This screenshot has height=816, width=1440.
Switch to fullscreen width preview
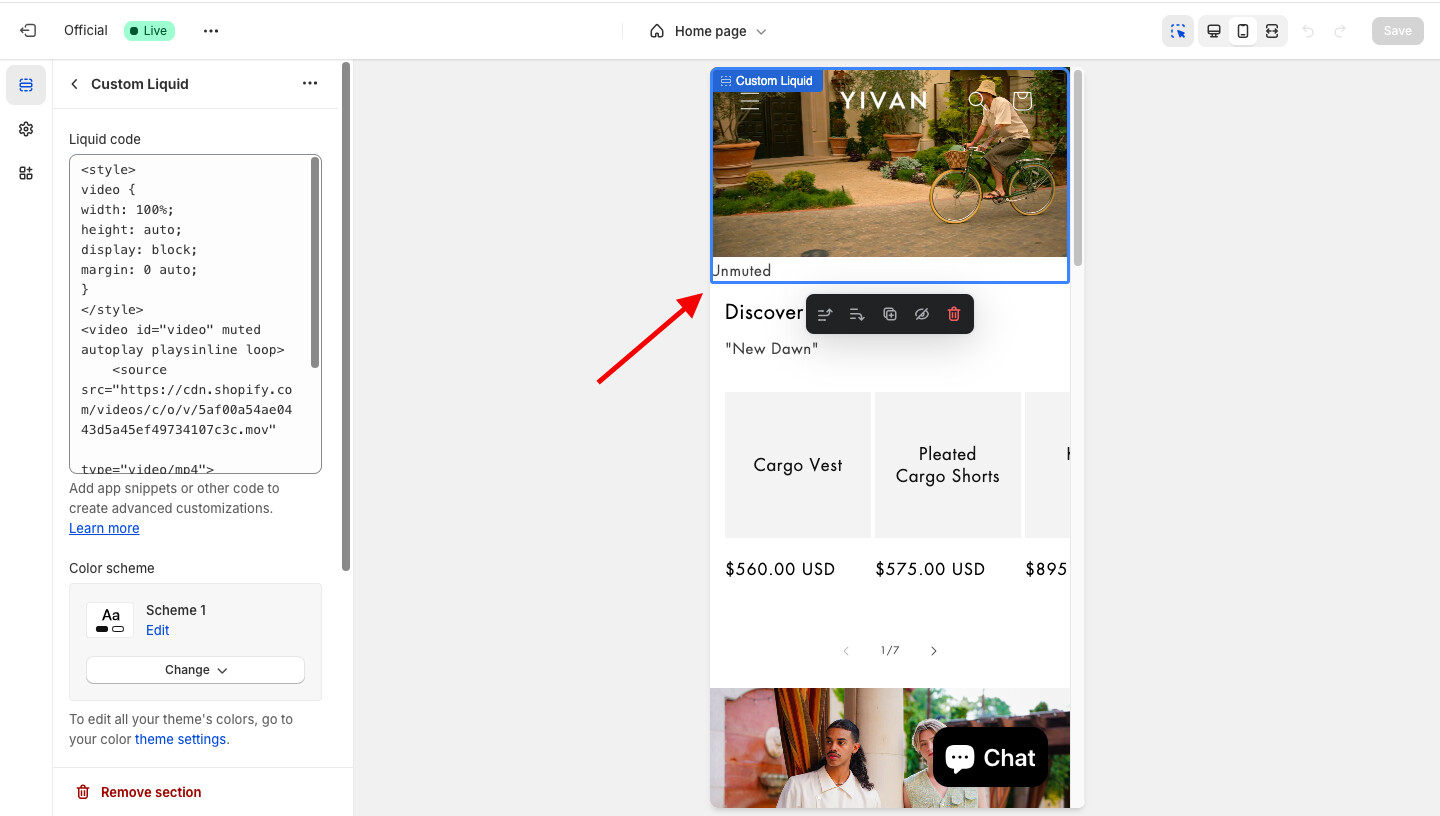1272,31
